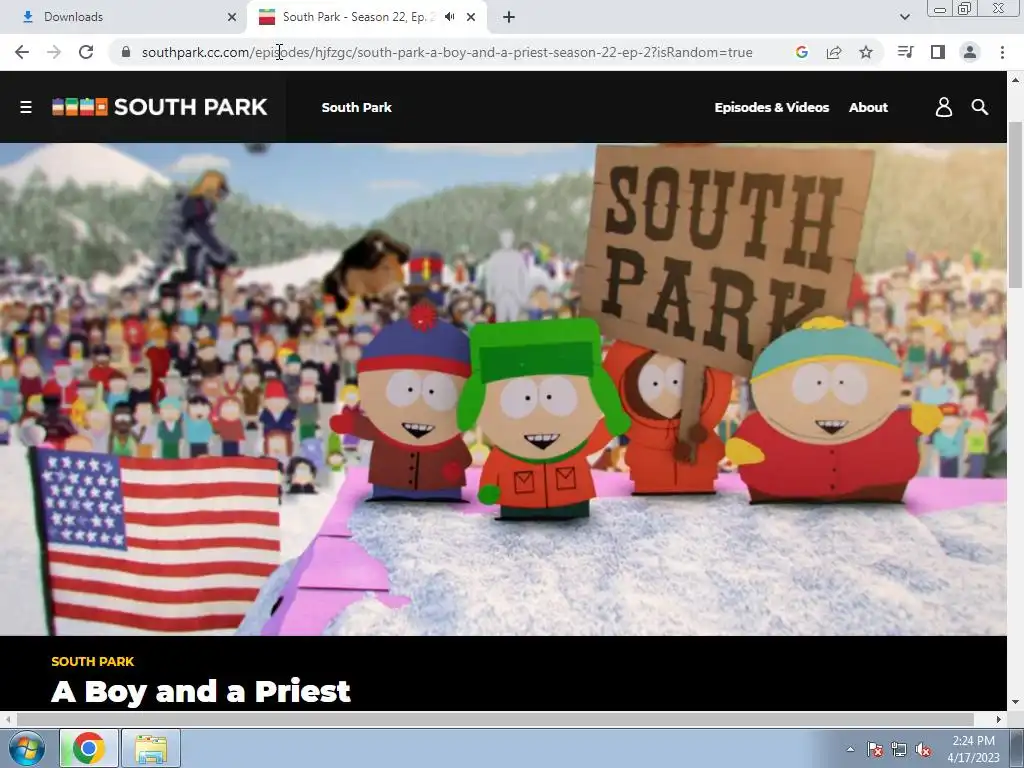Viewport: 1024px width, 768px height.
Task: Open the user account icon
Action: [x=944, y=107]
